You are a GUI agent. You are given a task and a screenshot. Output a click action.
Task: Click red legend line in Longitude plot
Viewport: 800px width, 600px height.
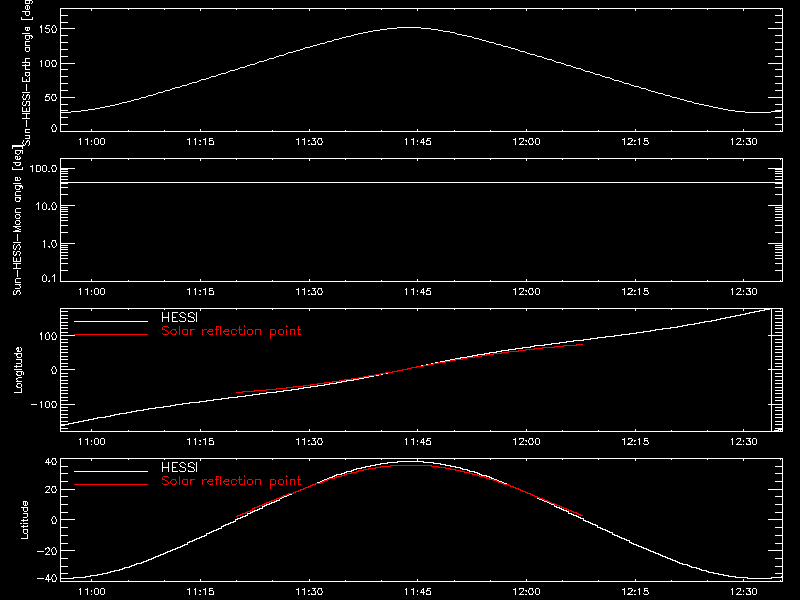pyautogui.click(x=111, y=335)
